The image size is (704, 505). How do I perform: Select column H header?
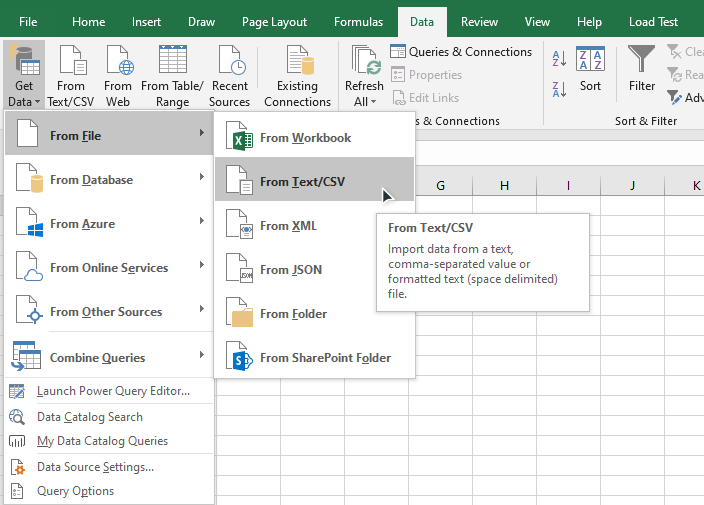pyautogui.click(x=504, y=185)
